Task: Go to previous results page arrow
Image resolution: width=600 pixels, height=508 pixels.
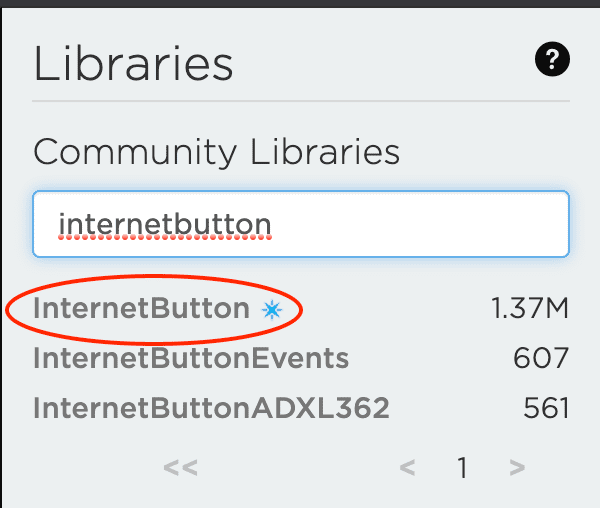Action: pyautogui.click(x=407, y=467)
